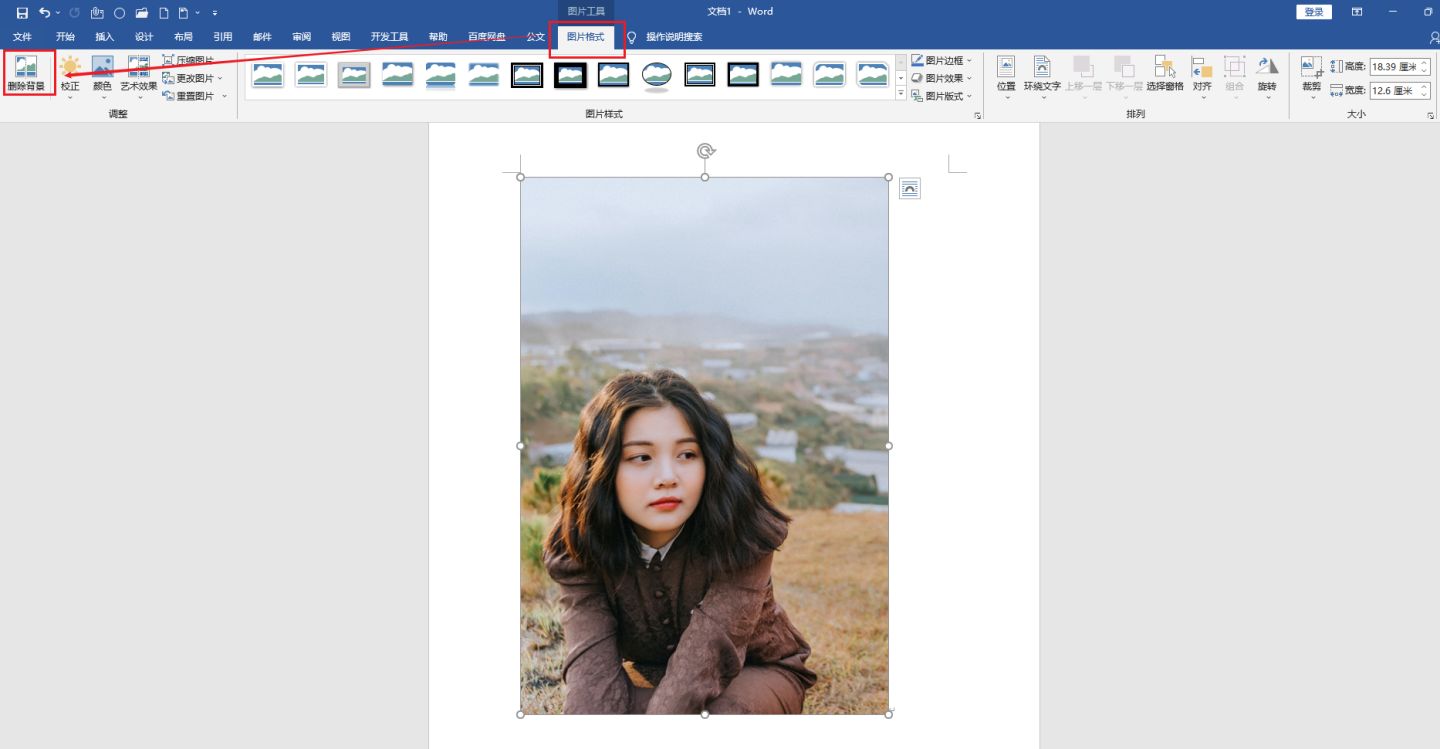Open the 图片样式 group dialog launcher
Image resolution: width=1440 pixels, height=749 pixels.
(x=977, y=116)
